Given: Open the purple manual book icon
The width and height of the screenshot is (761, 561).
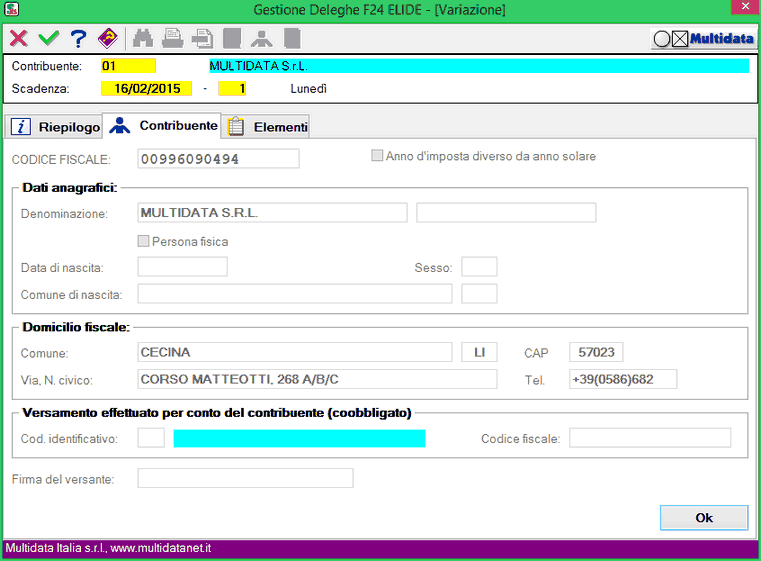Looking at the screenshot, I should click(108, 38).
